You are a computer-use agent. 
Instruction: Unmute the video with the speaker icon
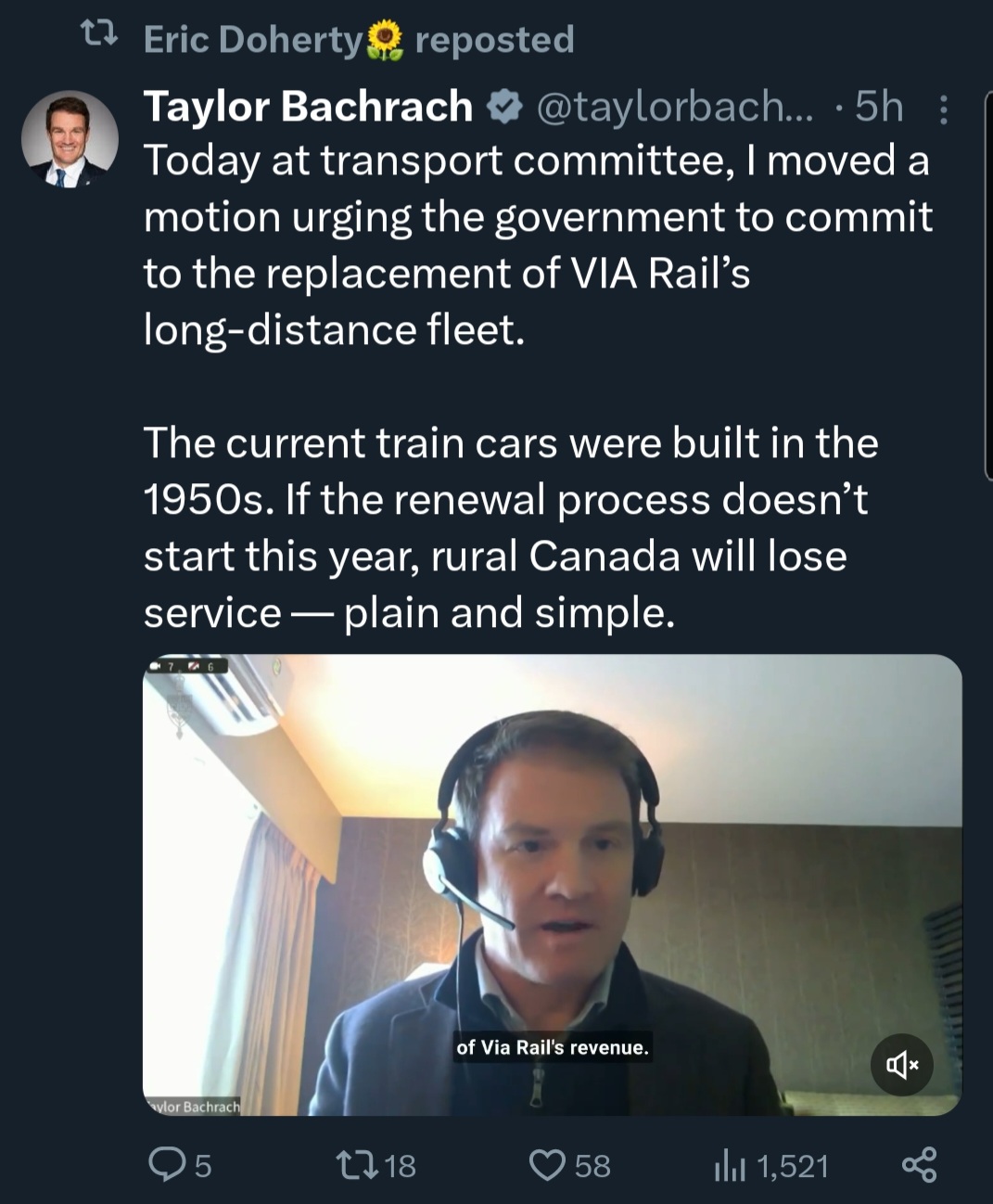901,1065
